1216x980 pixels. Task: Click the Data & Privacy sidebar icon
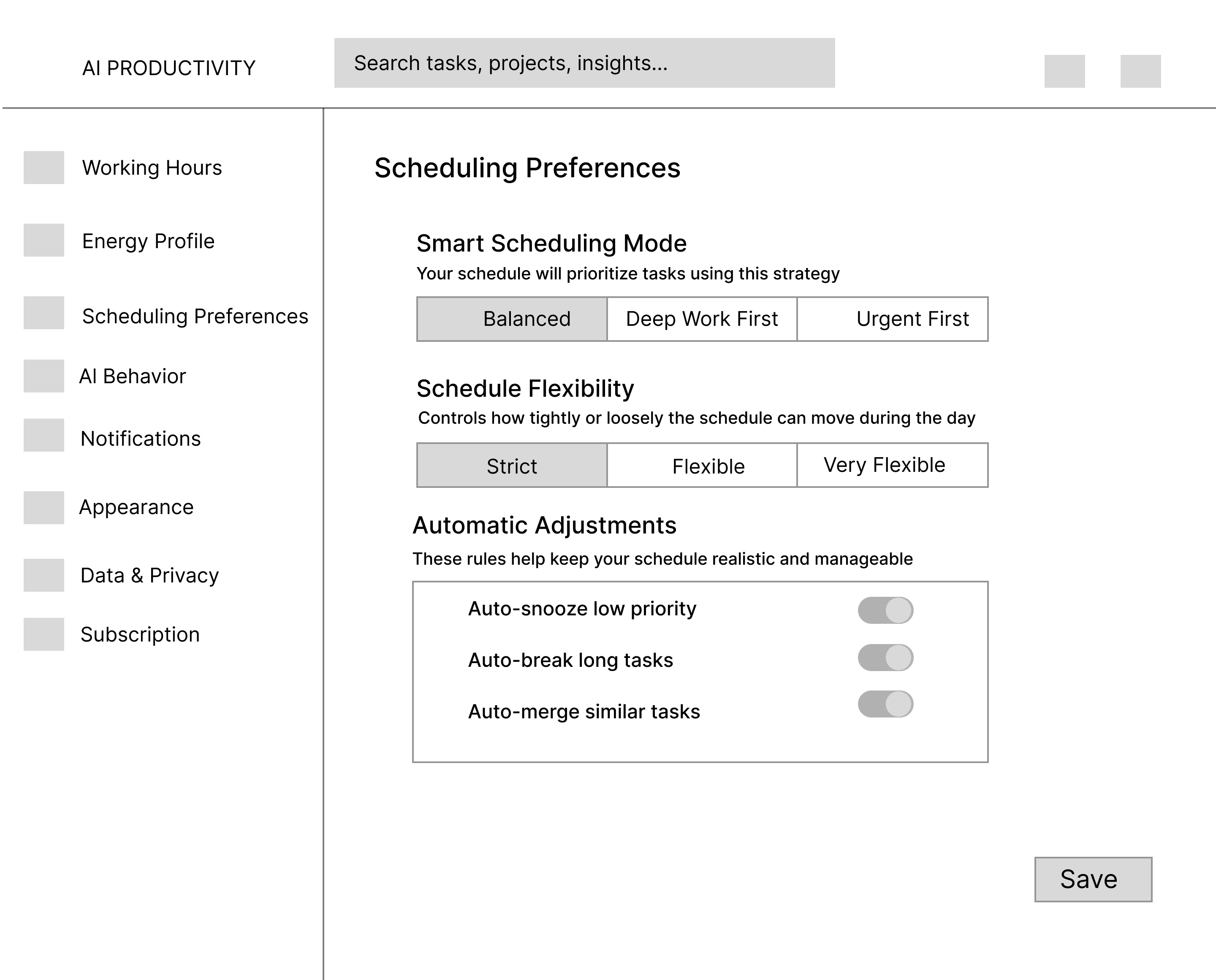(43, 575)
